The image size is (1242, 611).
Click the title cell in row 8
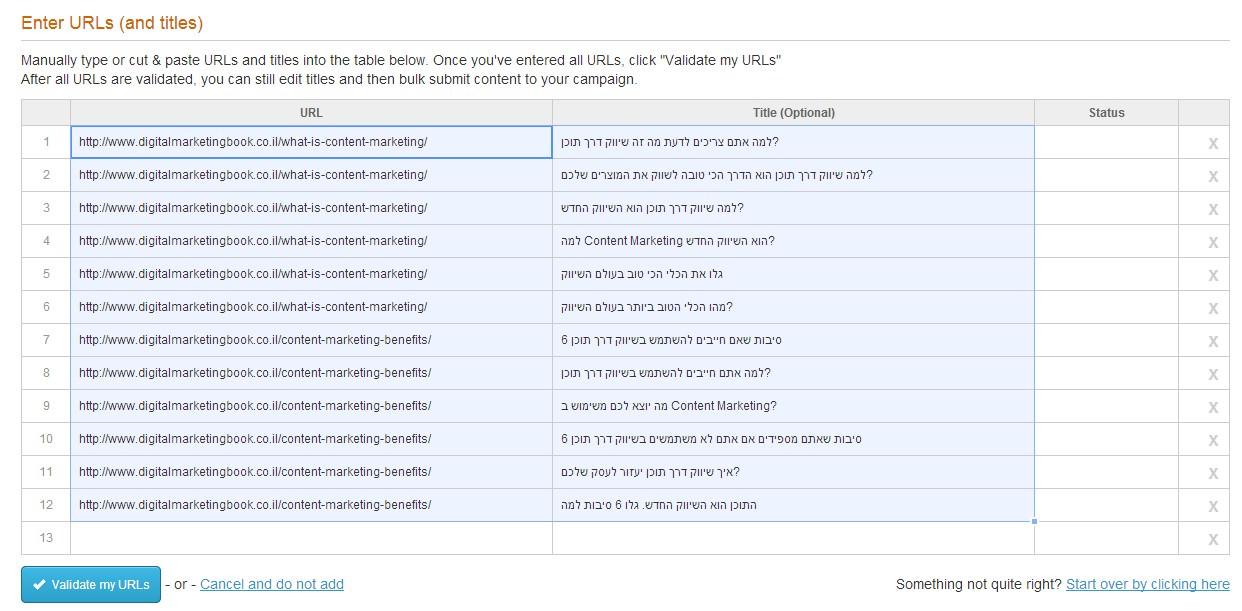(794, 373)
